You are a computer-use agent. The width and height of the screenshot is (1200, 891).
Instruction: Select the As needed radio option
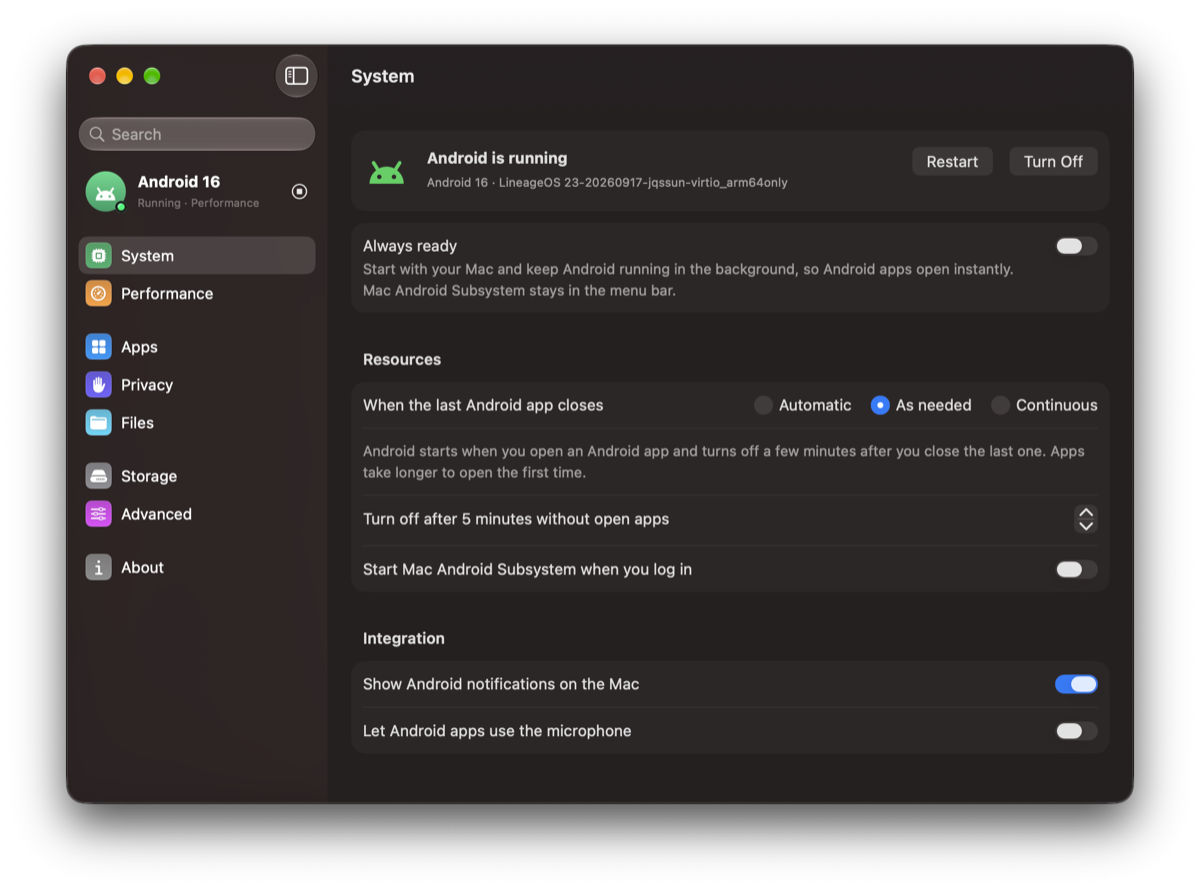click(x=880, y=405)
